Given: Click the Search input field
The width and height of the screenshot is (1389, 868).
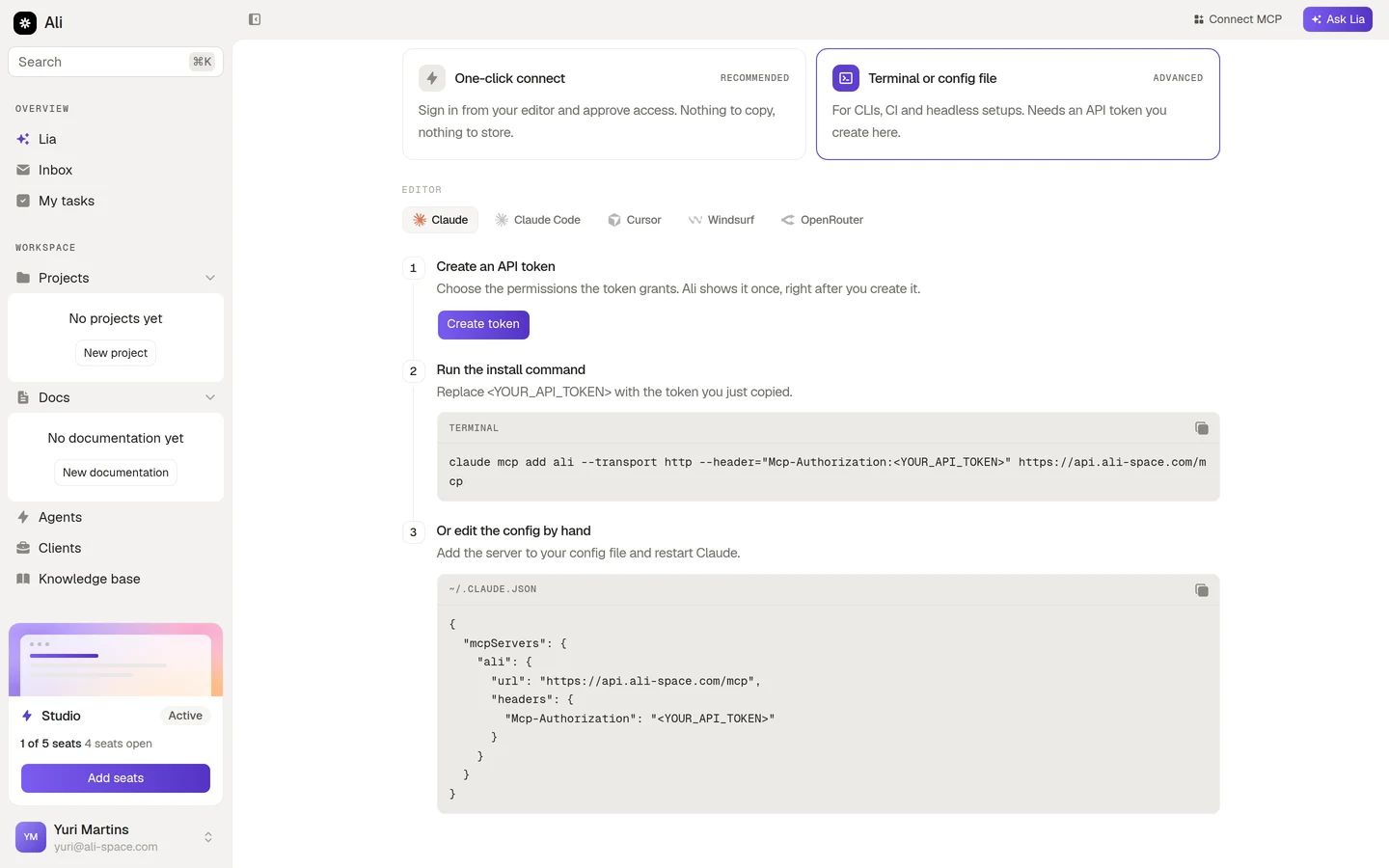Looking at the screenshot, I should point(116,62).
